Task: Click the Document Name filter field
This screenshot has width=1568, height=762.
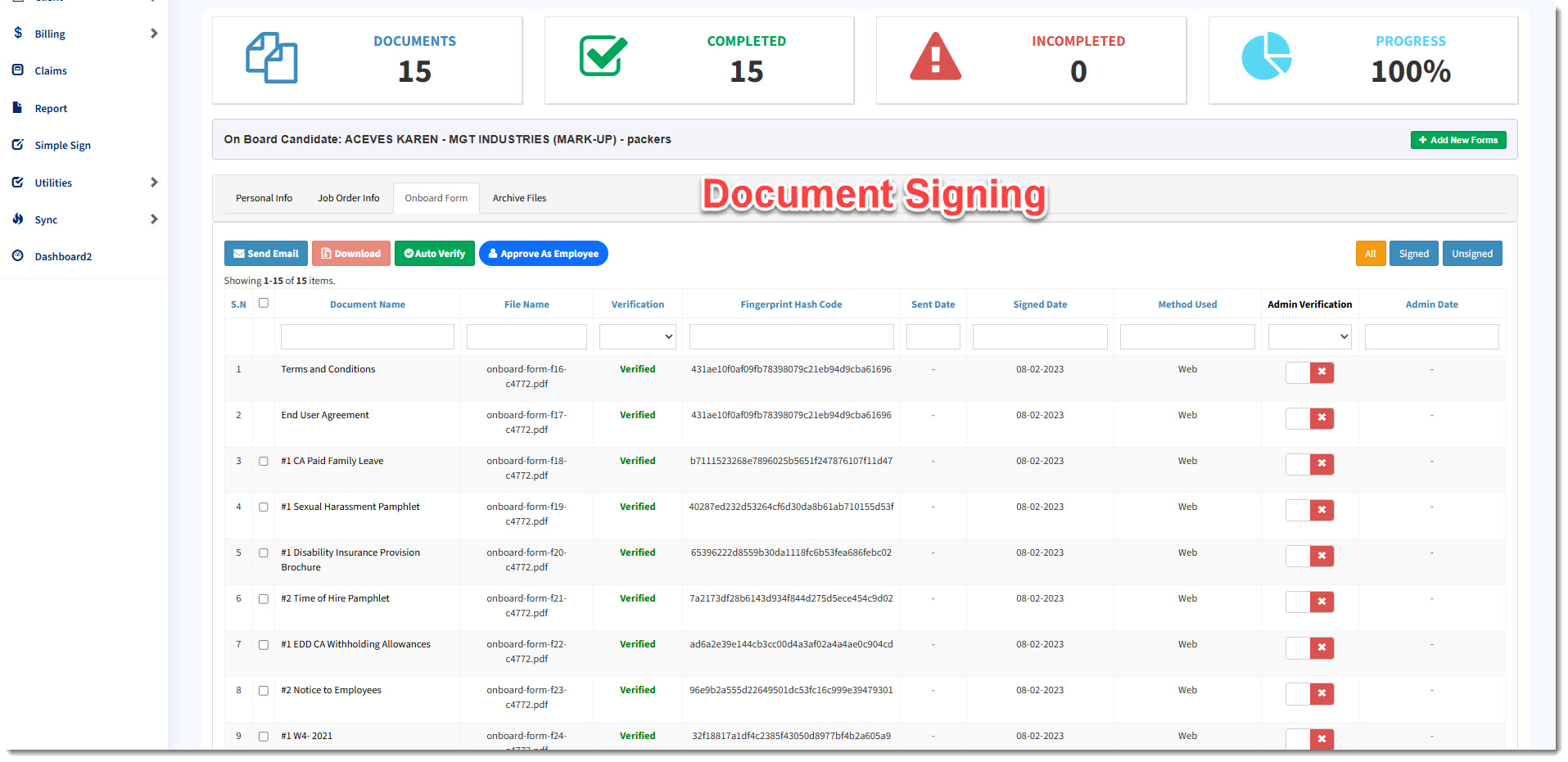Action: [367, 336]
